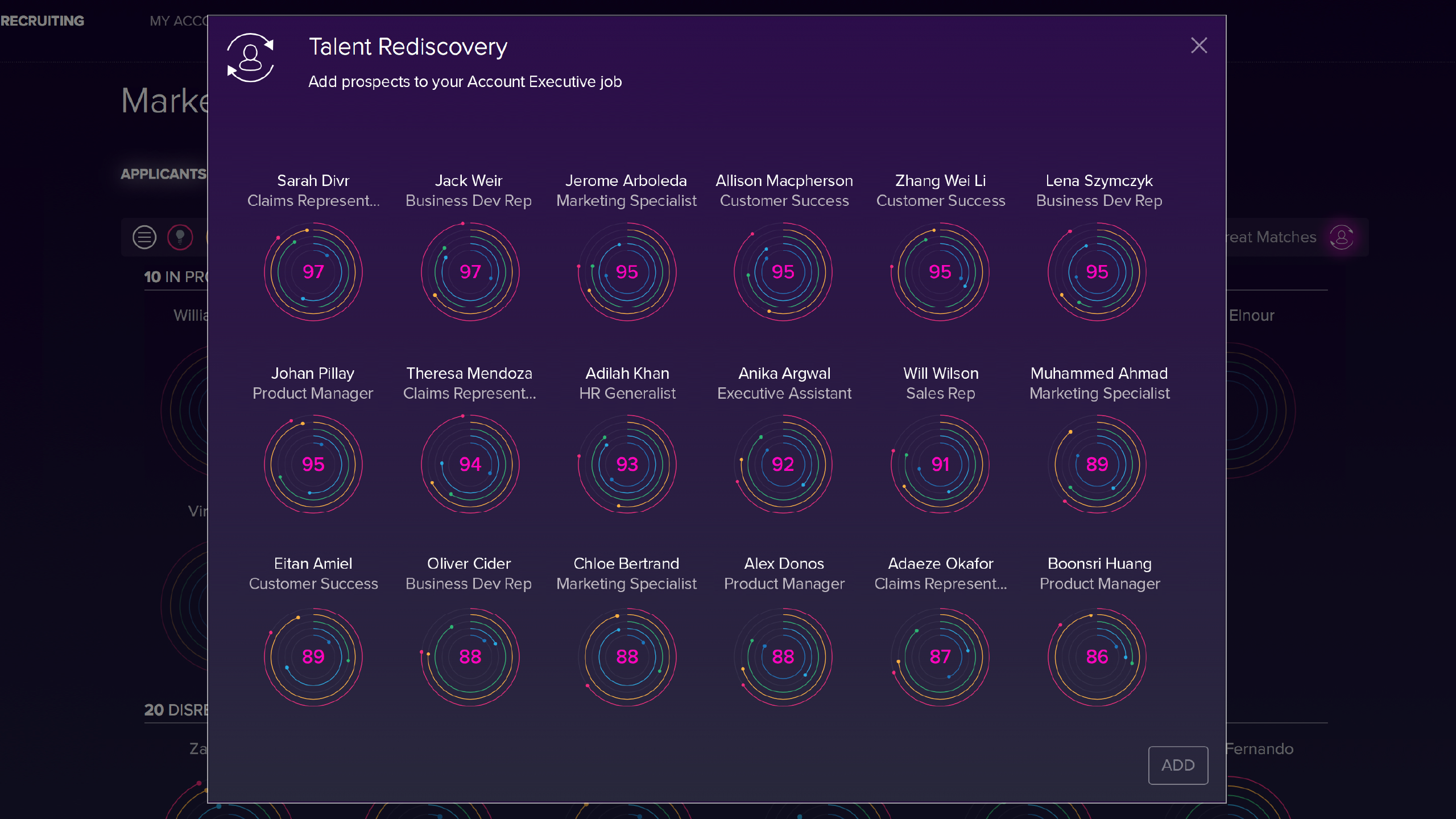Click the Great Matches person icon
Image resolution: width=1456 pixels, height=819 pixels.
click(x=1342, y=237)
